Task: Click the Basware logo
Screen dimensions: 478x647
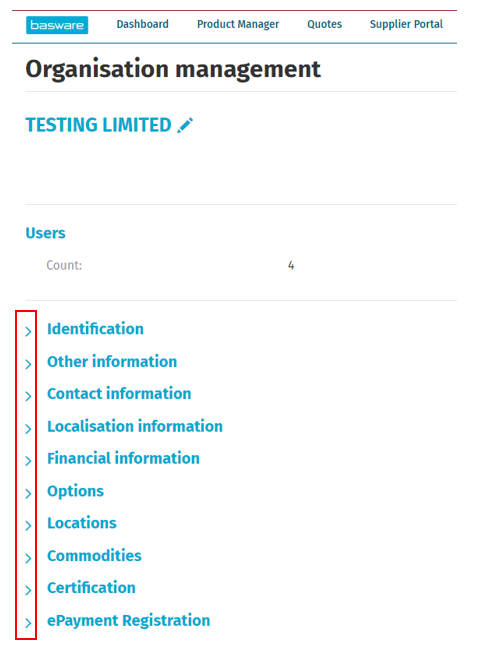Action: (57, 25)
